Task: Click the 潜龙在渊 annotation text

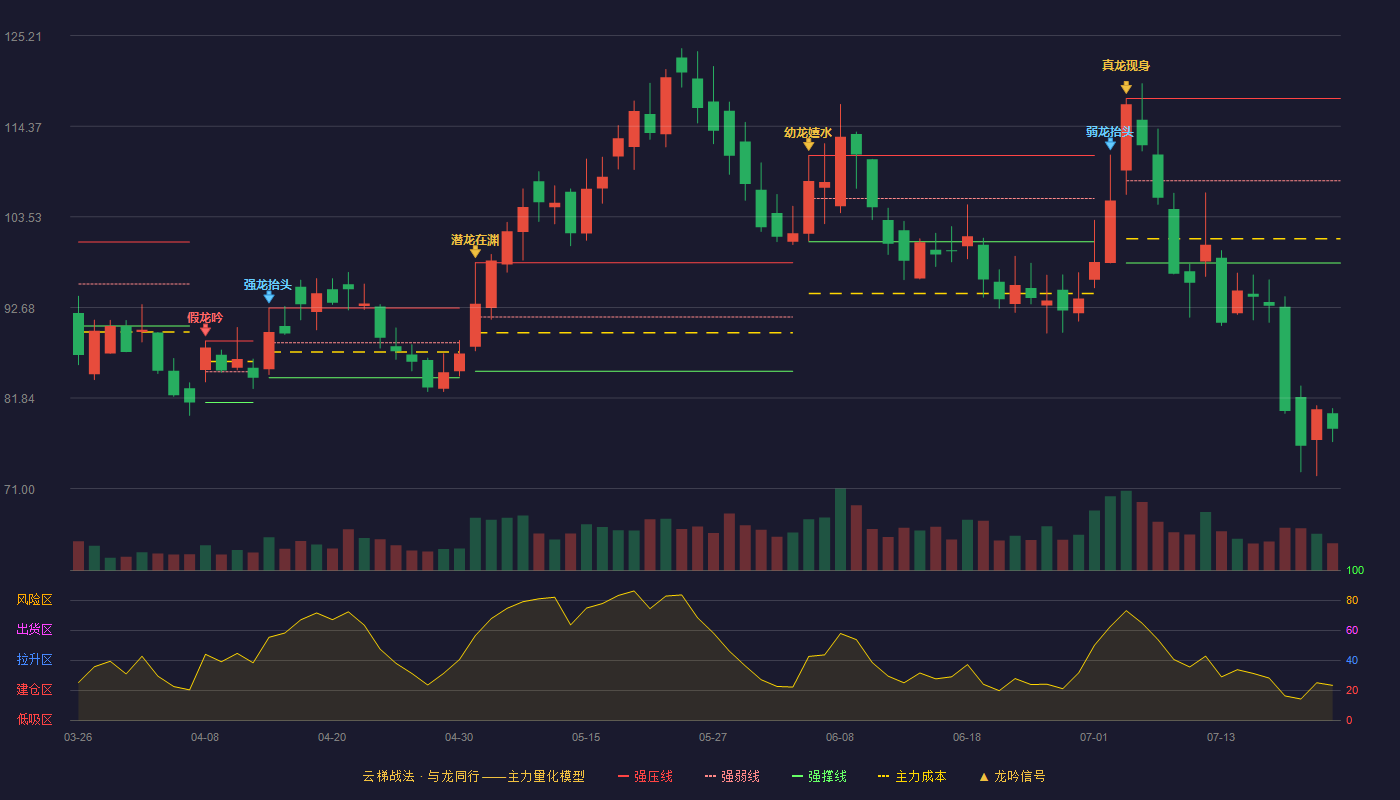Action: (x=475, y=239)
